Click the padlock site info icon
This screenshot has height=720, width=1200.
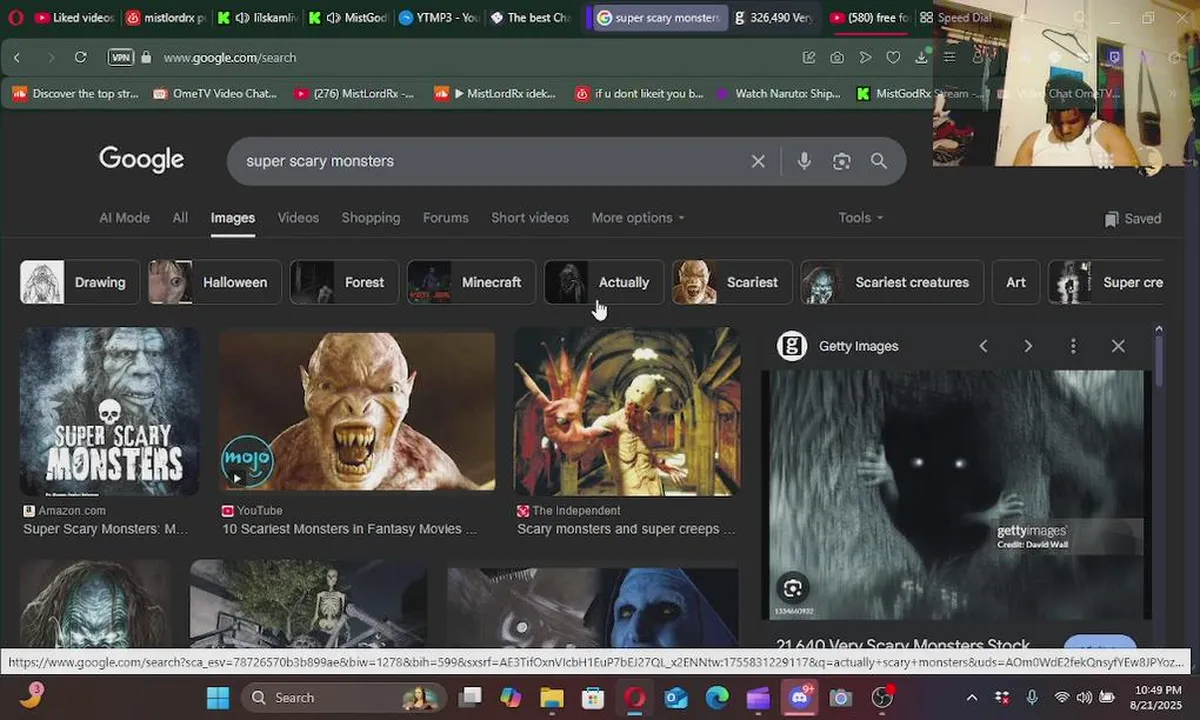pyautogui.click(x=146, y=58)
